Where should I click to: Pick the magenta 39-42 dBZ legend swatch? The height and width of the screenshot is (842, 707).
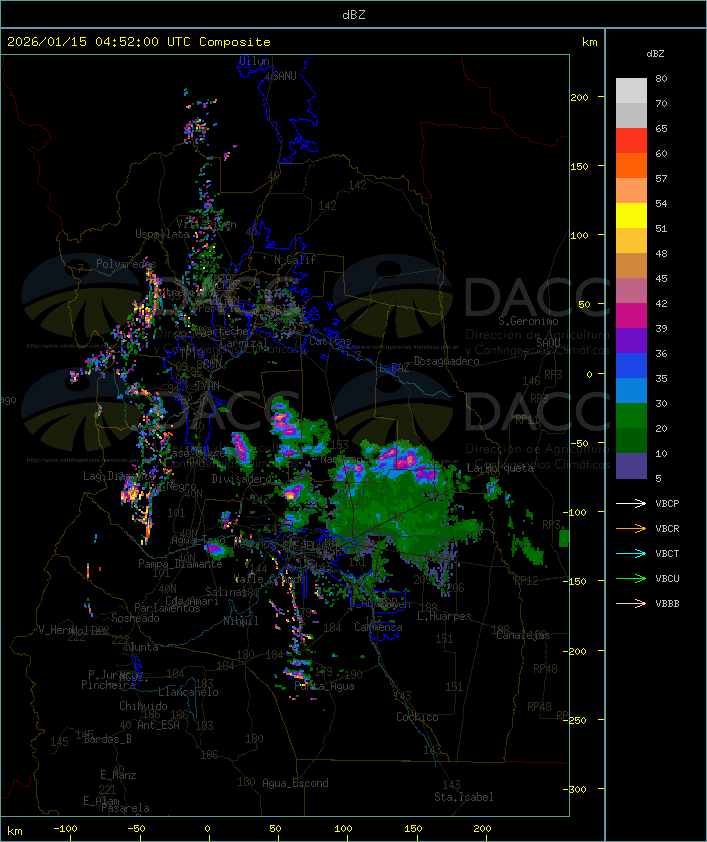(x=631, y=316)
